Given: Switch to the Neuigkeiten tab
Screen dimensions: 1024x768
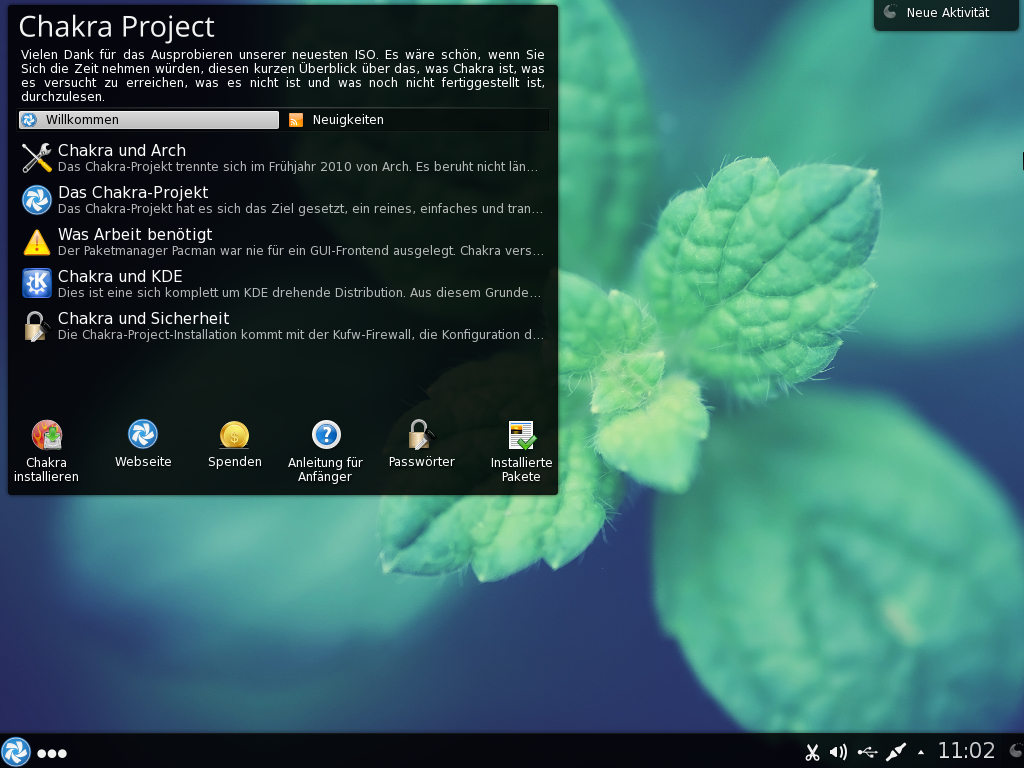Looking at the screenshot, I should pos(415,120).
